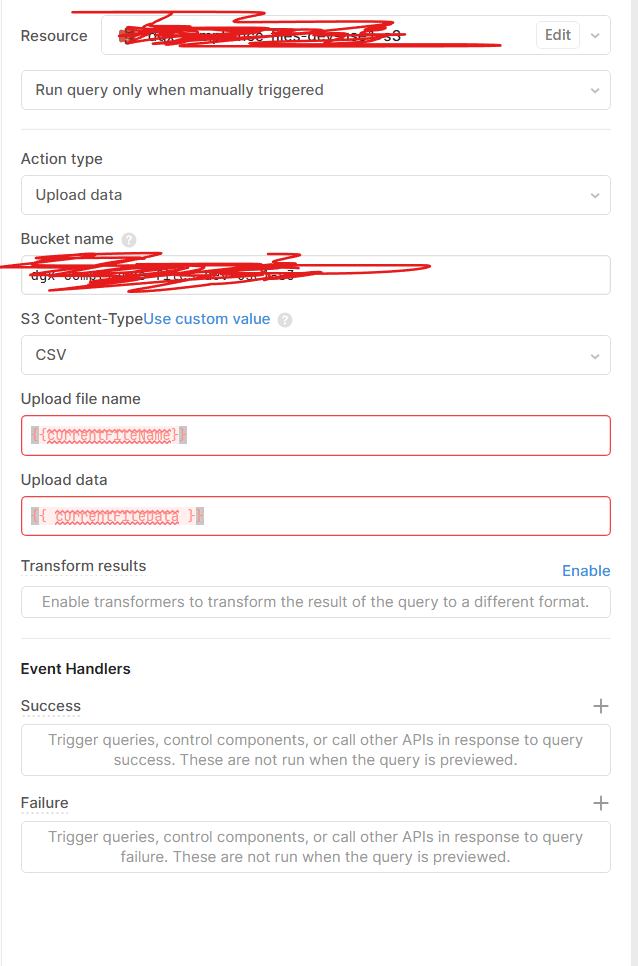Add a Failure event handler
This screenshot has width=638, height=966.
click(x=600, y=803)
